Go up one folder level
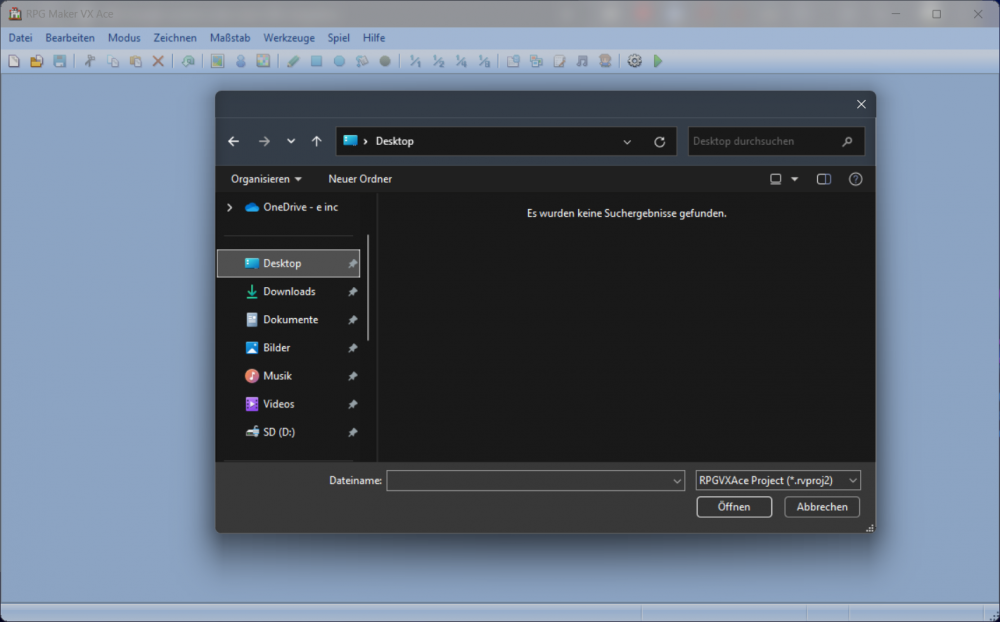Image resolution: width=1000 pixels, height=622 pixels. [x=316, y=142]
